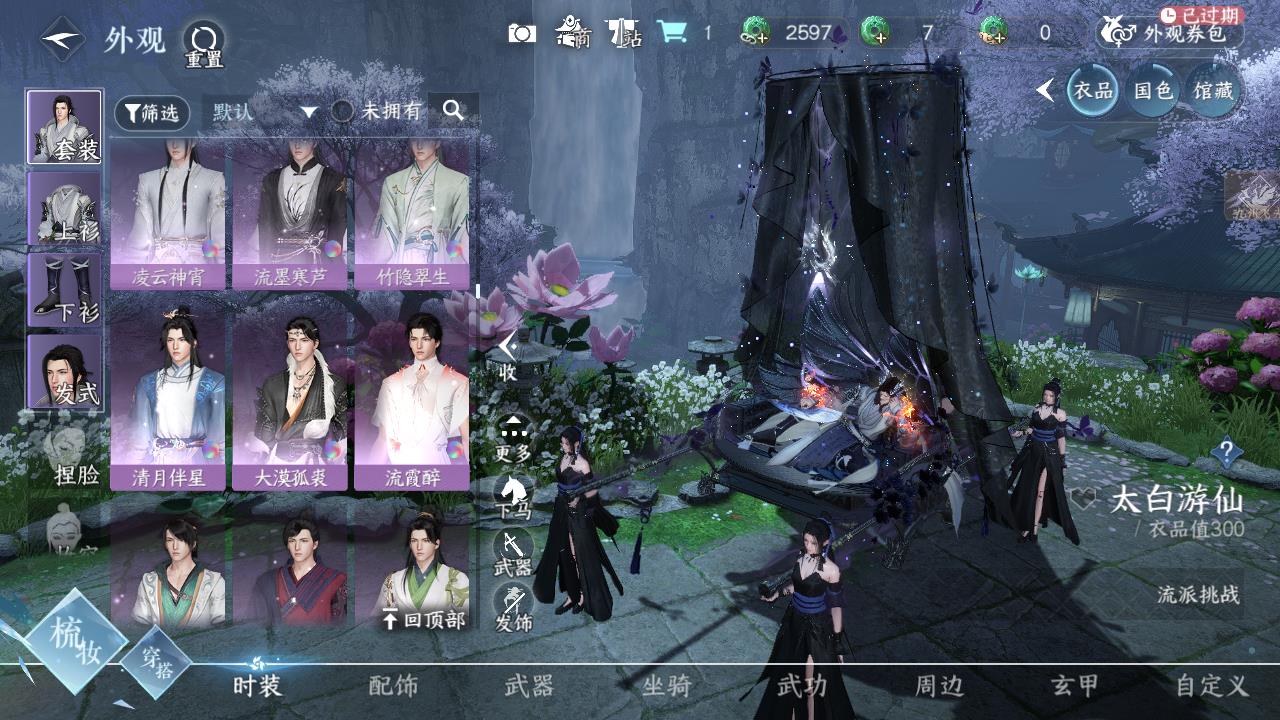This screenshot has width=1280, height=720.
Task: Open the 外观券包 coupon pack
Action: (1171, 33)
